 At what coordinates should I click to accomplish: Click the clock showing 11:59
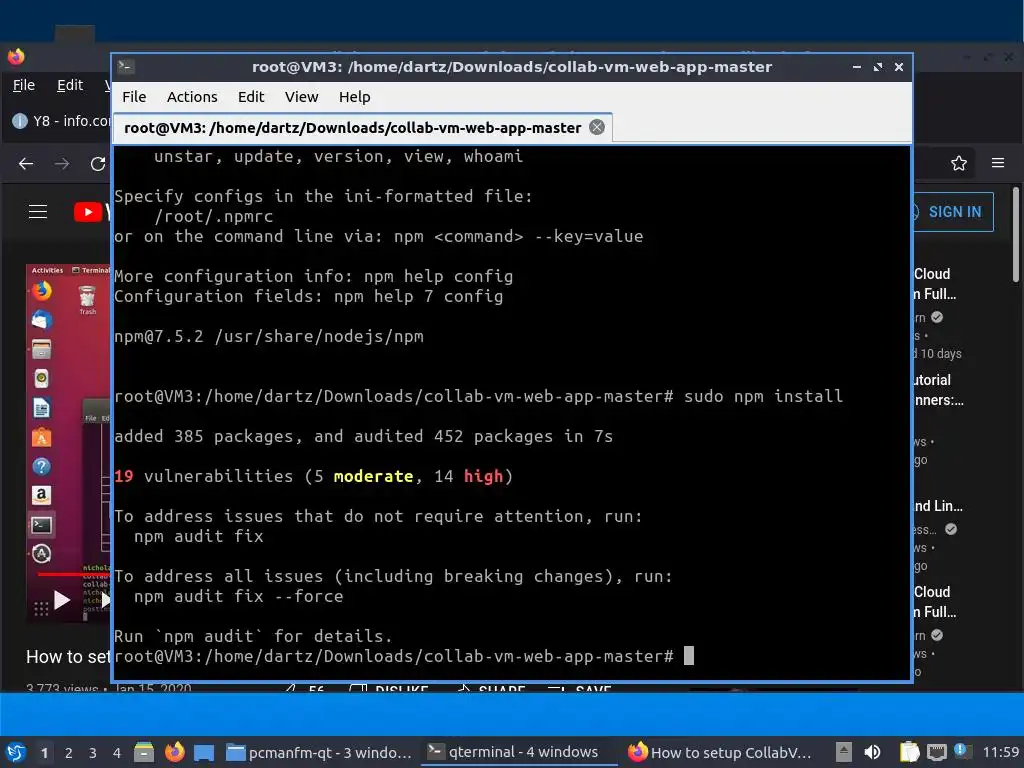pyautogui.click(x=1000, y=752)
